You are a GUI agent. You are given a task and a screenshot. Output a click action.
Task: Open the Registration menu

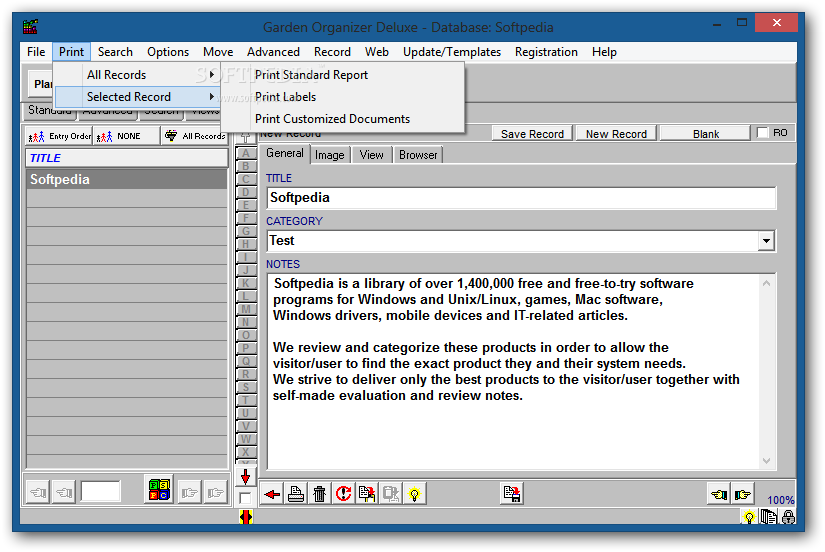tap(546, 52)
